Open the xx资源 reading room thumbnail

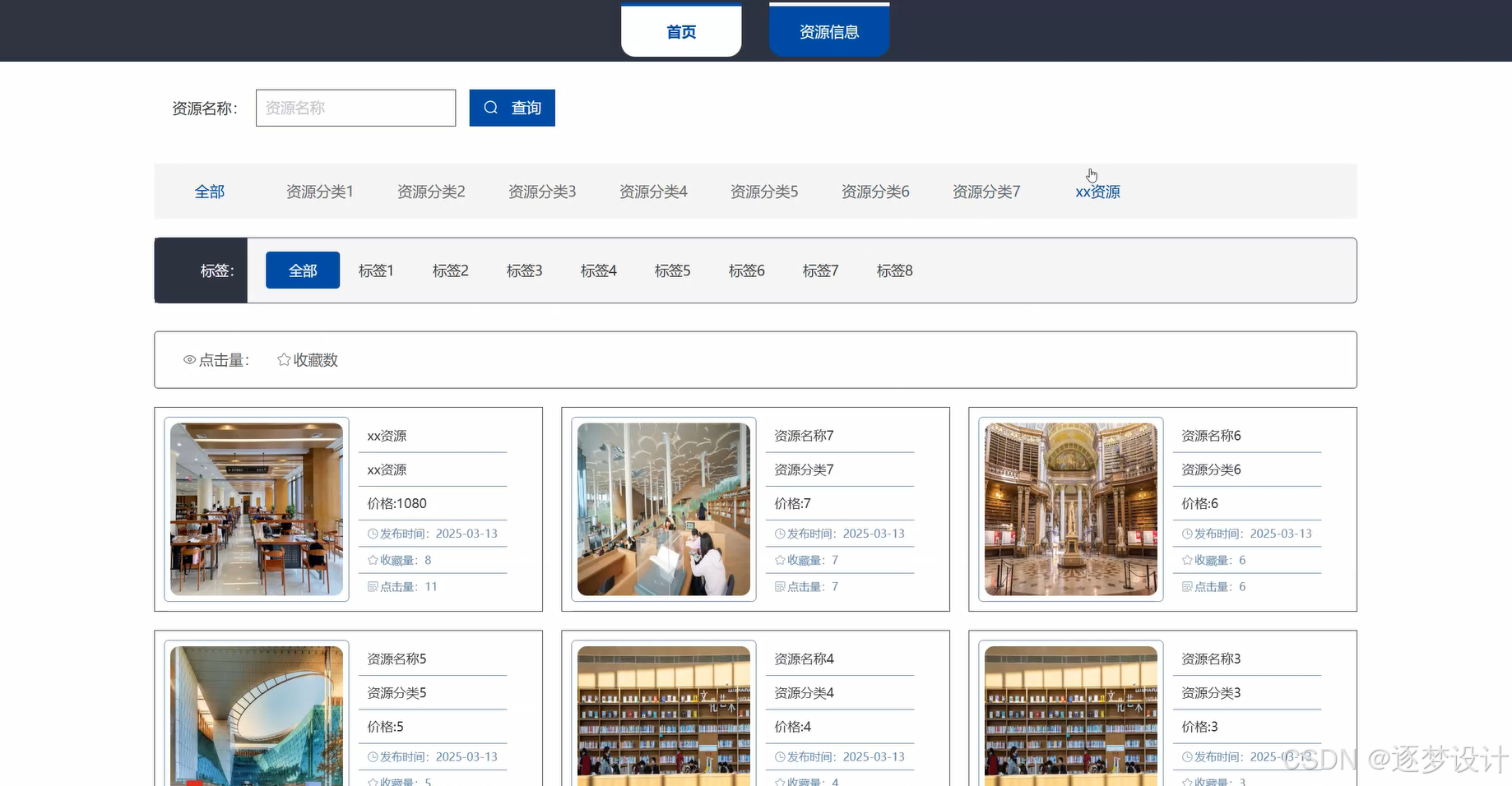pos(257,510)
